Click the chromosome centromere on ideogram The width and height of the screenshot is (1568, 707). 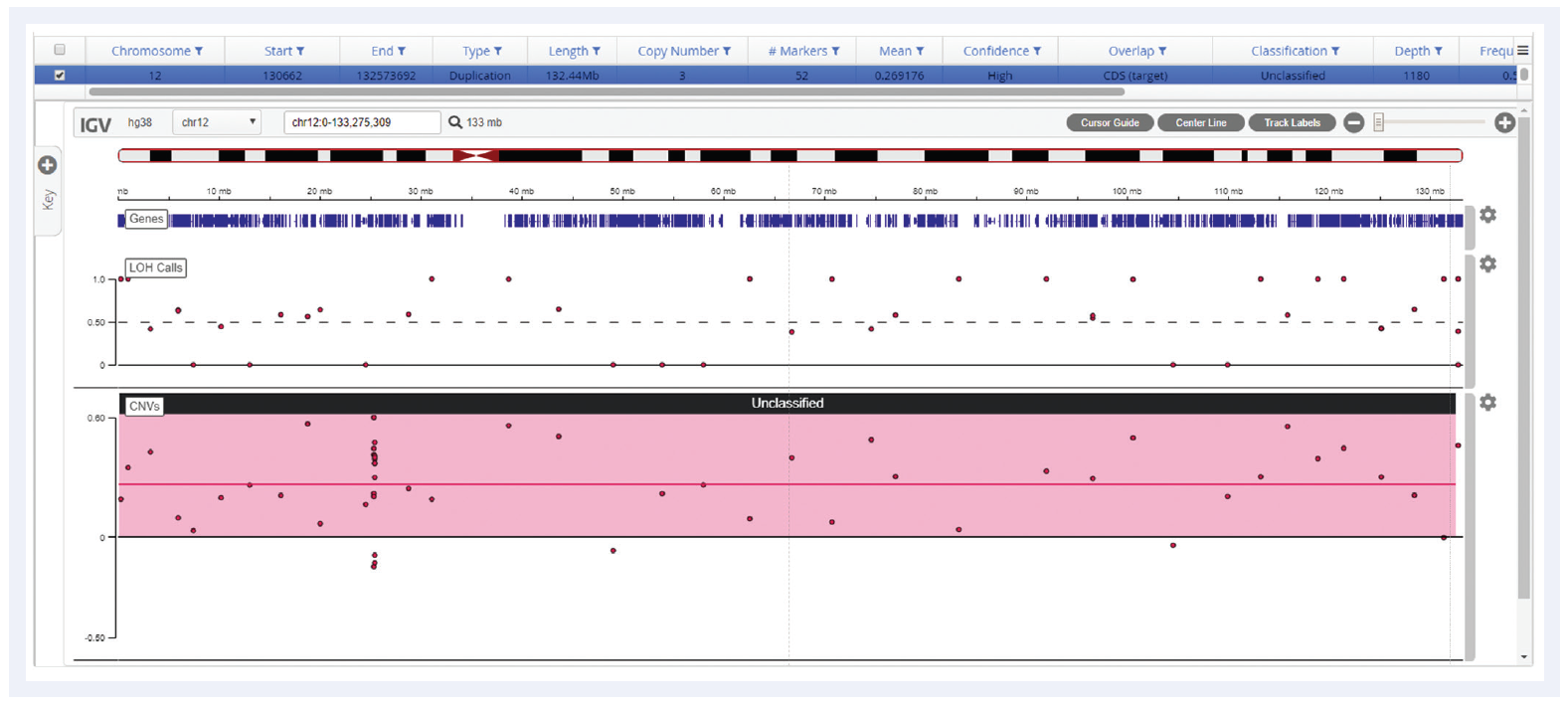coord(476,155)
